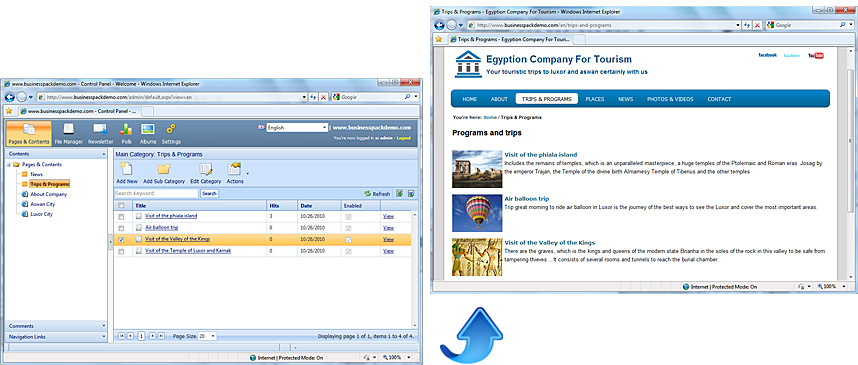Expand the Comments panel
Viewport: 858px width, 365px height.
click(x=56, y=326)
